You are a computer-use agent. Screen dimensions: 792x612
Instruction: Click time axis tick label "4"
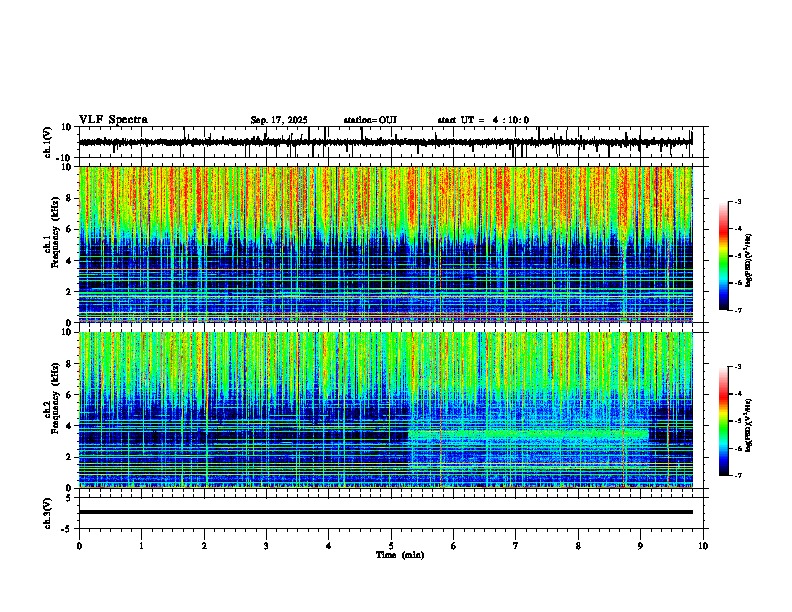[x=328, y=546]
